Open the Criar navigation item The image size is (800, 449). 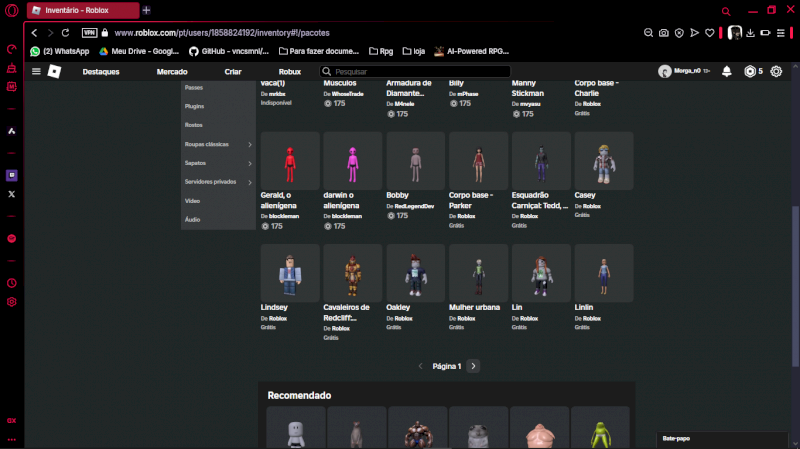point(233,72)
